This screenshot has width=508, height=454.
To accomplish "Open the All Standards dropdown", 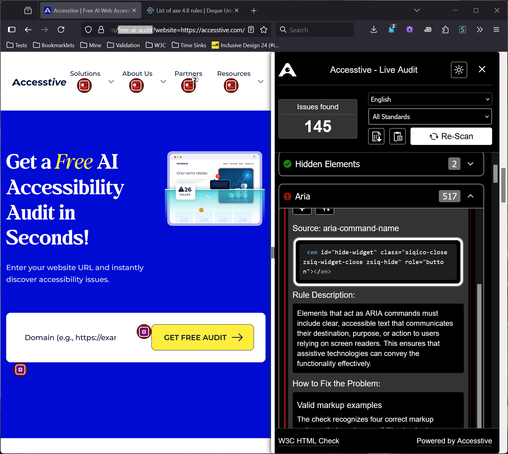I will (430, 117).
